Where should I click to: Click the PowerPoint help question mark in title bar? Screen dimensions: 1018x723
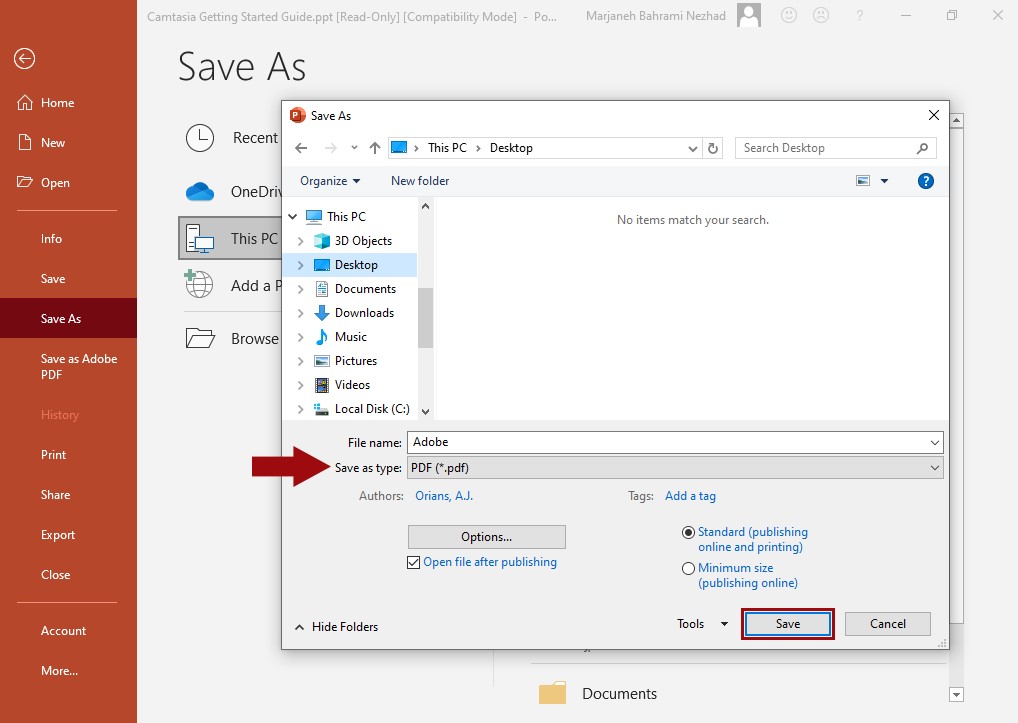(x=860, y=15)
